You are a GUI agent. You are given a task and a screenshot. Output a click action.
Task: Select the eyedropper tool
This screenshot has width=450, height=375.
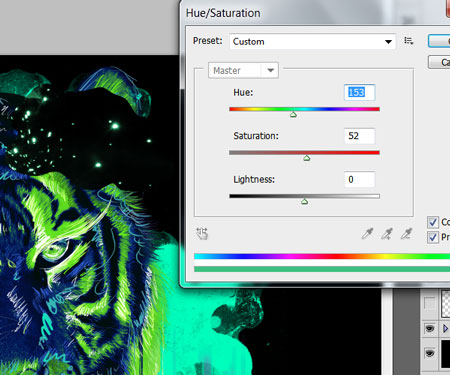pyautogui.click(x=367, y=234)
